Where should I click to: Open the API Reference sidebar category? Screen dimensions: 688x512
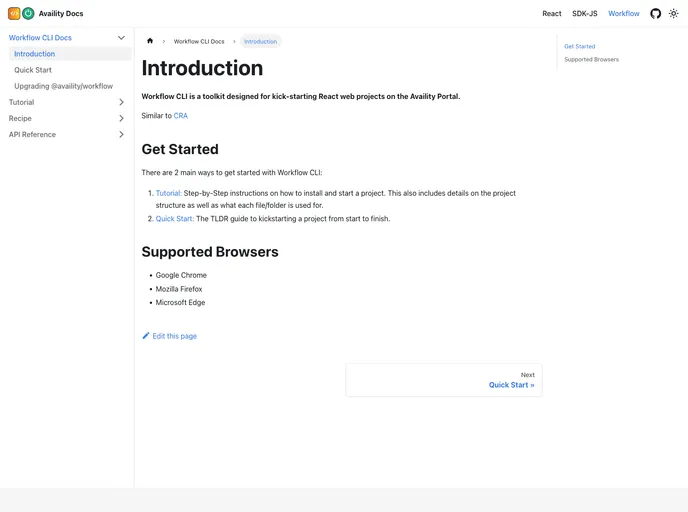32,135
